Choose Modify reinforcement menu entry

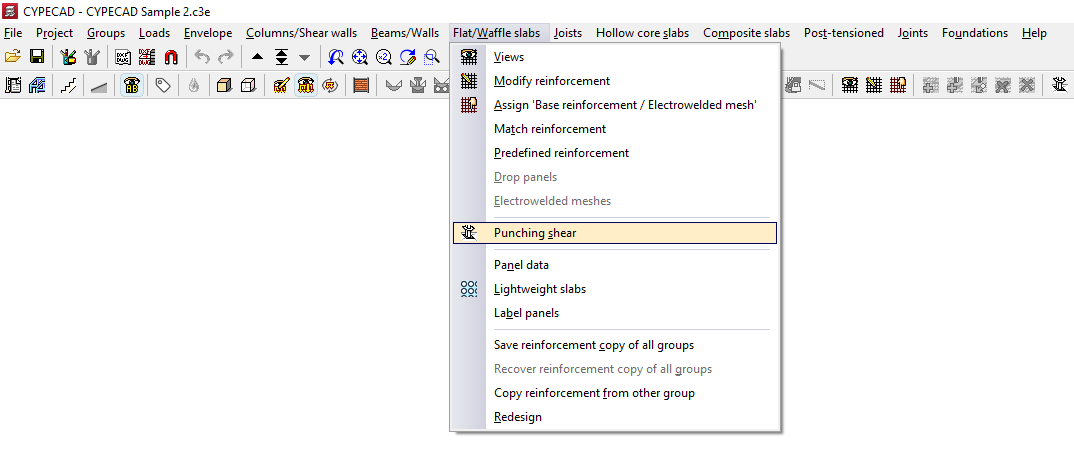[615, 81]
